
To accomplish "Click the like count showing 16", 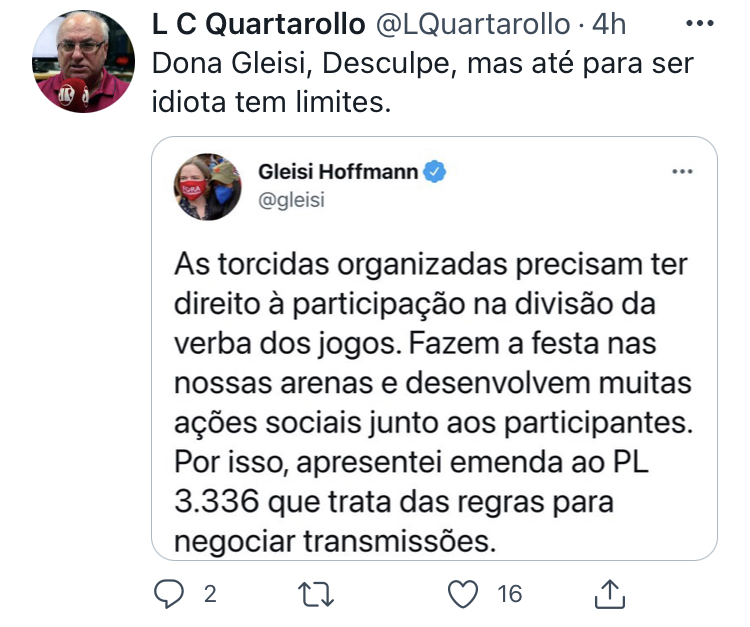I will (509, 595).
